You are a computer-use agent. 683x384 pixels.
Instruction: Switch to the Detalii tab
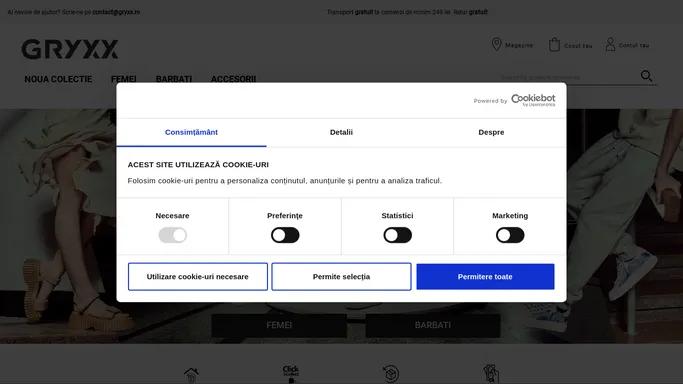point(341,132)
